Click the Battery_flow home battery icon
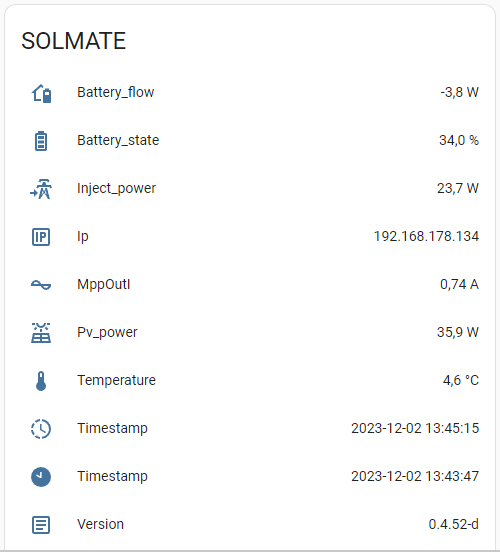 tap(41, 93)
